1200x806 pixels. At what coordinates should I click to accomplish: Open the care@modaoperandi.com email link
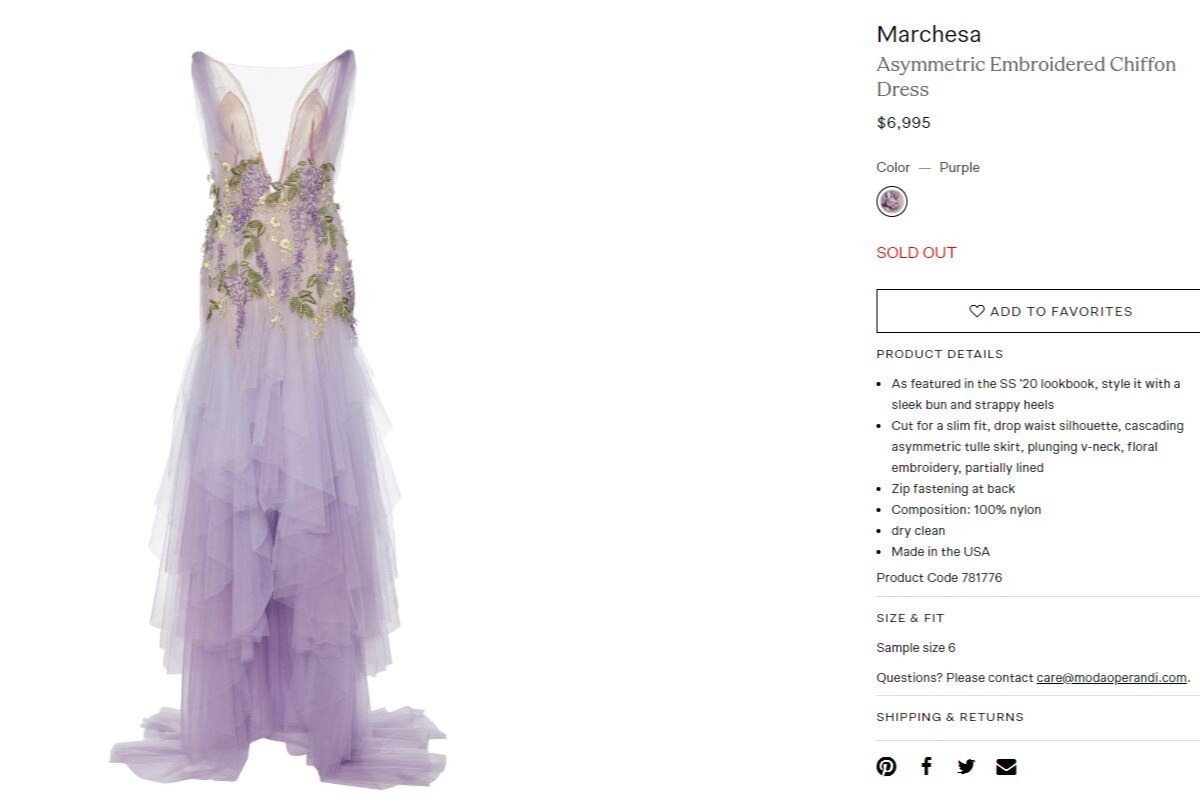[x=1111, y=677]
